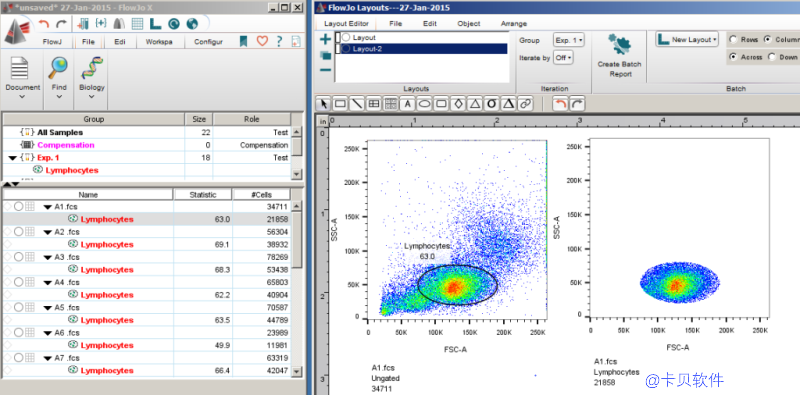Choose the Down radio option
800x395 pixels.
coord(771,57)
